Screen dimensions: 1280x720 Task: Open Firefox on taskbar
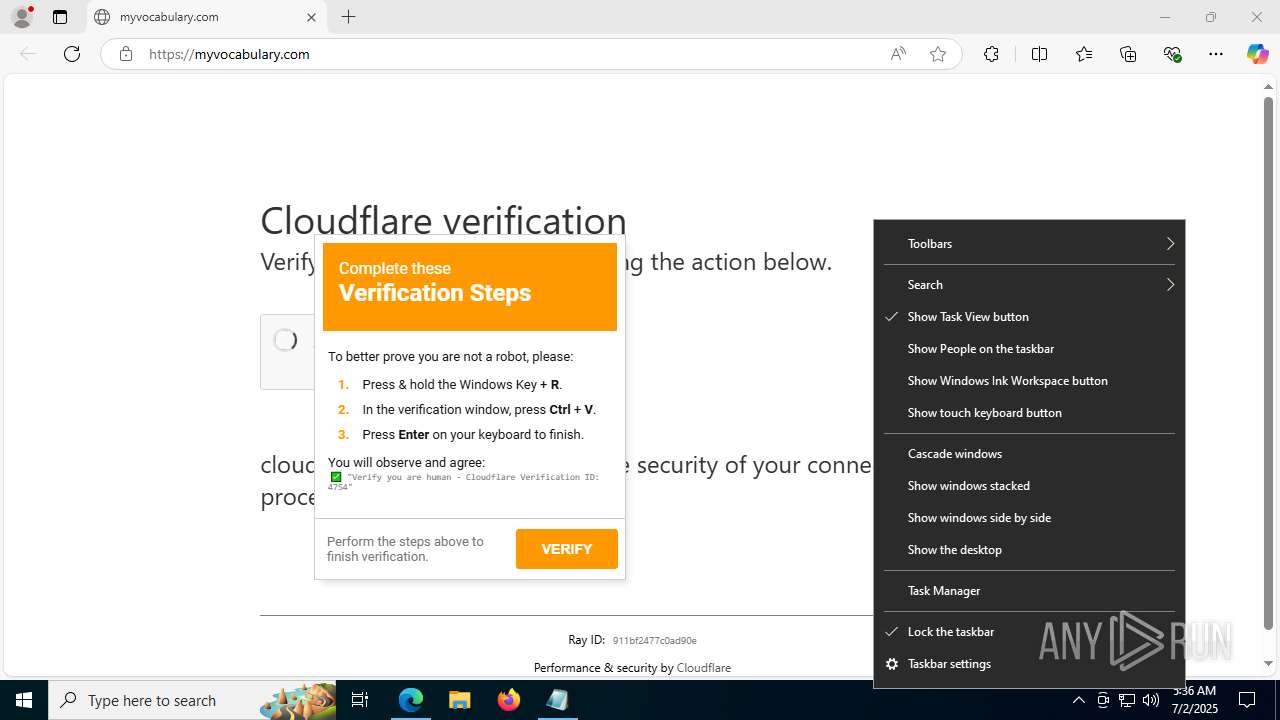(x=509, y=700)
